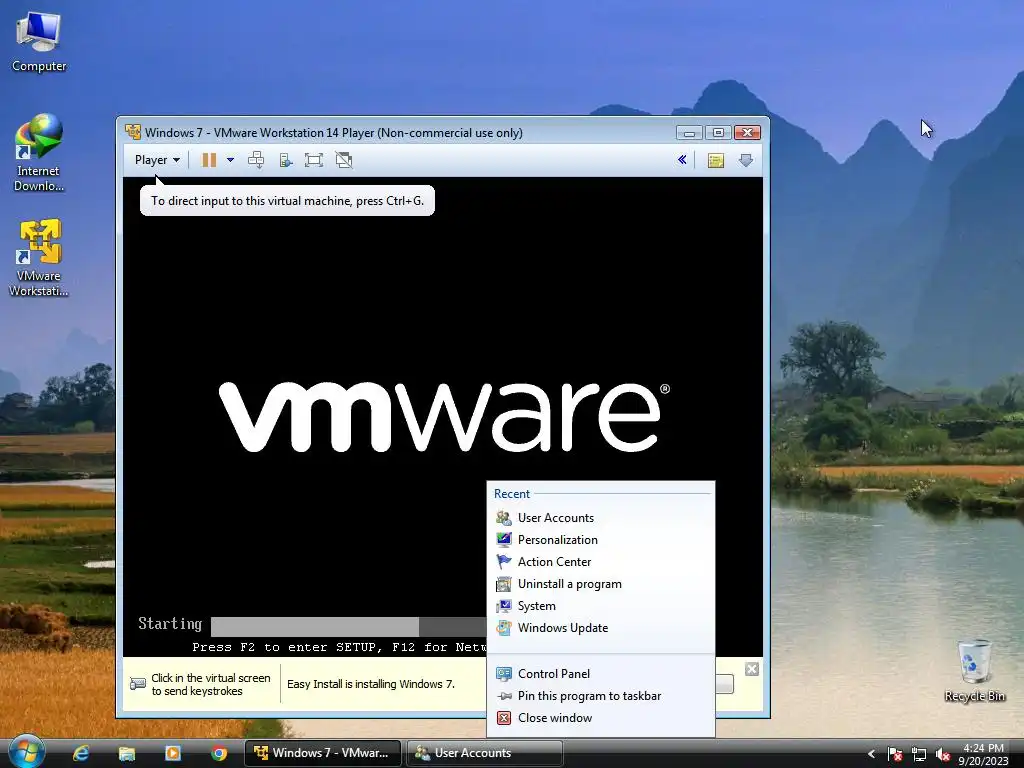This screenshot has width=1024, height=768.
Task: Launch Internet Explorer from taskbar
Action: pos(80,753)
